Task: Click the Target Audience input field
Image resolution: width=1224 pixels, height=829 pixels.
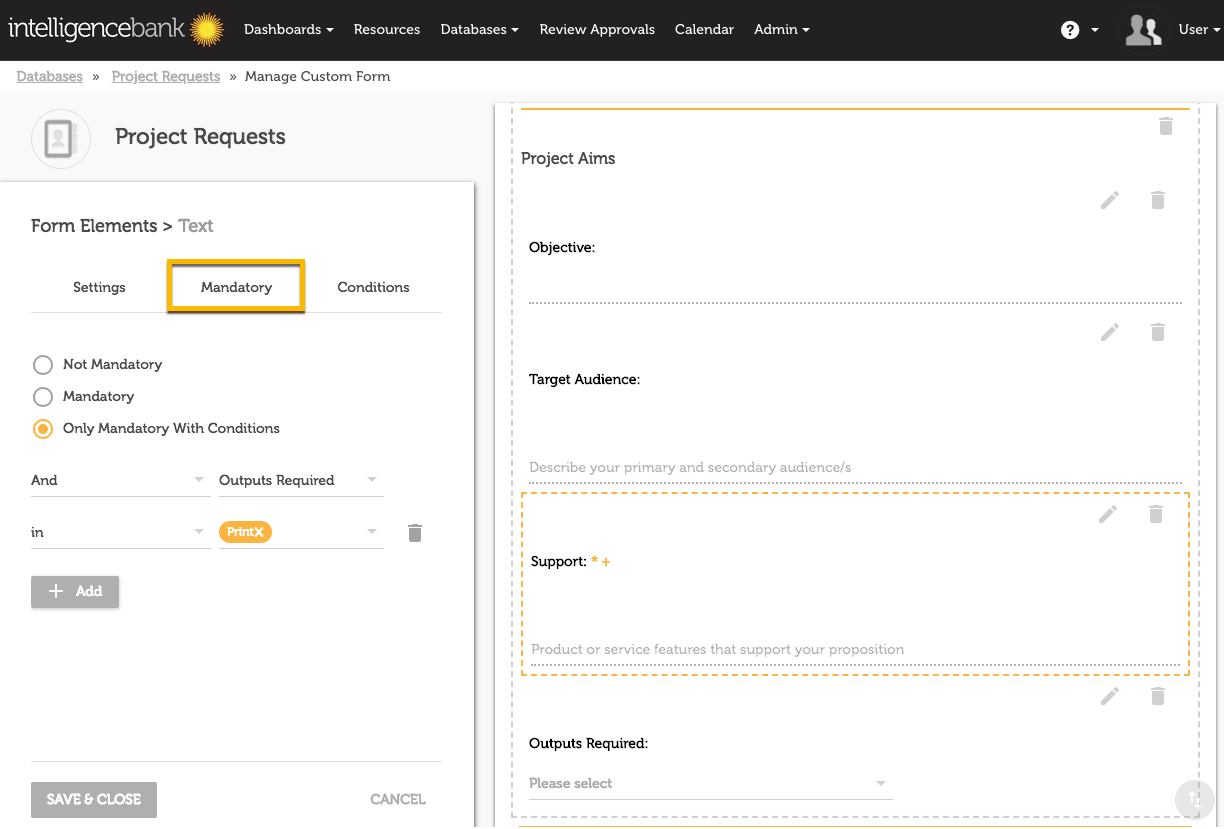Action: [x=855, y=467]
